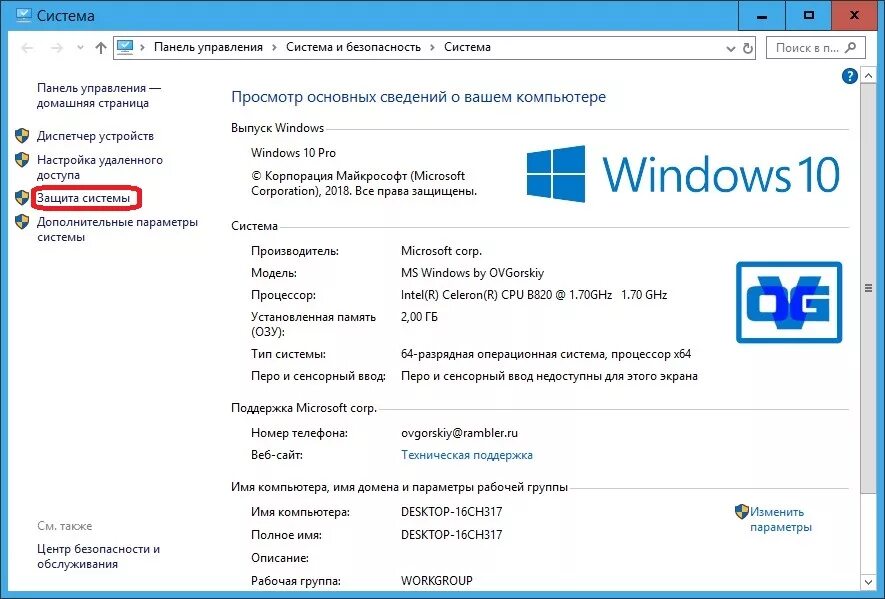
Task: Click the Windows 10 logo image
Action: click(683, 174)
